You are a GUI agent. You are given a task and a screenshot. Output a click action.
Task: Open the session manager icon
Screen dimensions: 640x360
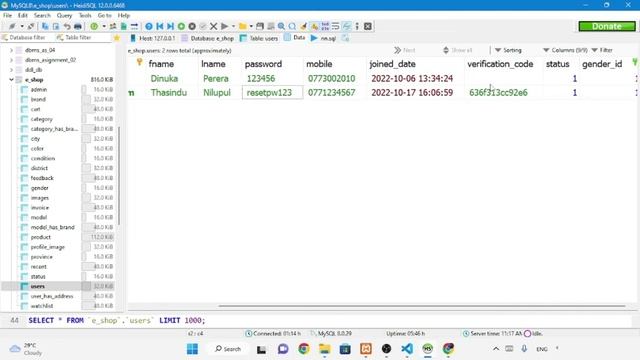coord(12,27)
